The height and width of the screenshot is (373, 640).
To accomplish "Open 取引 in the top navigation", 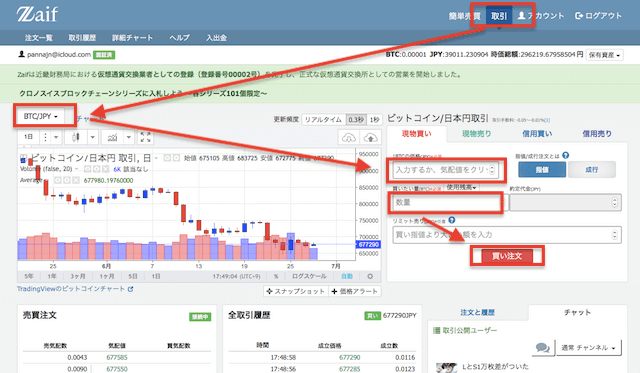I will click(x=499, y=16).
